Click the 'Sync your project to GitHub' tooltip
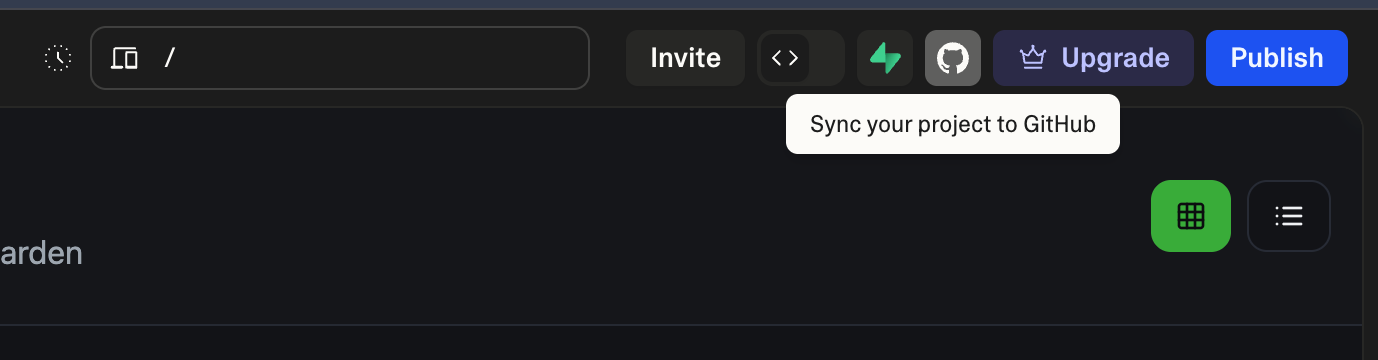1378x360 pixels. pos(953,124)
